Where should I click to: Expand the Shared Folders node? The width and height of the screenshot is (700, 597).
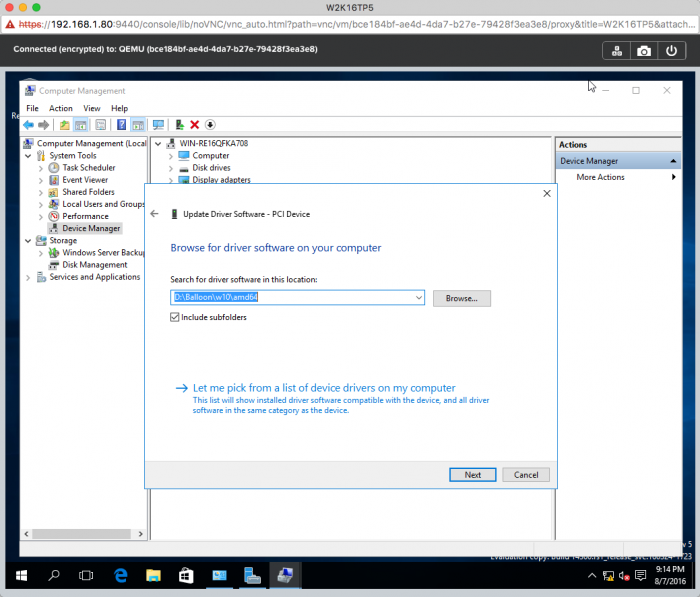click(x=41, y=192)
